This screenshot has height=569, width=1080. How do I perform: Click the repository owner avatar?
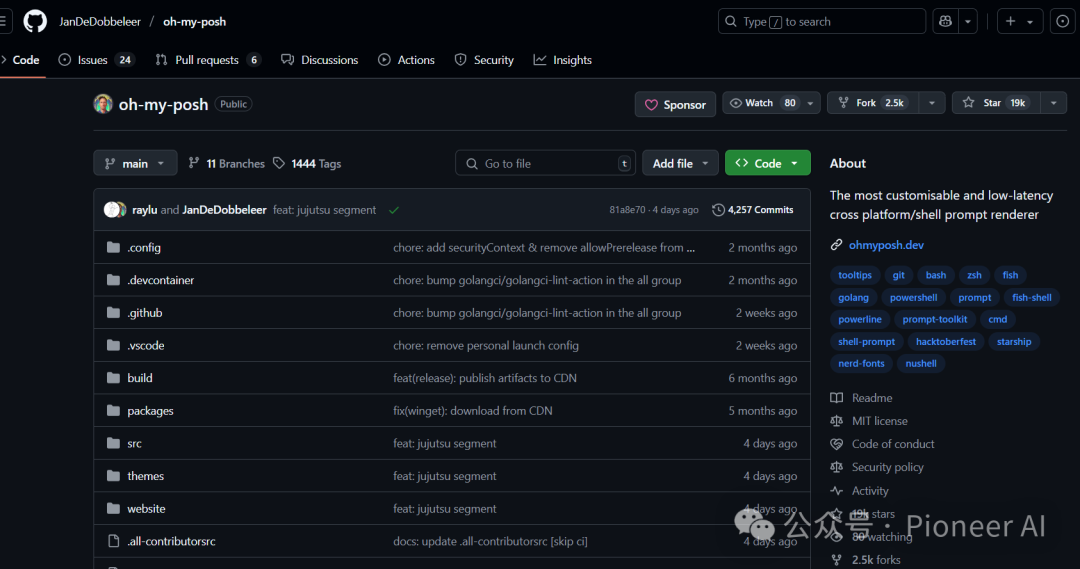[103, 104]
